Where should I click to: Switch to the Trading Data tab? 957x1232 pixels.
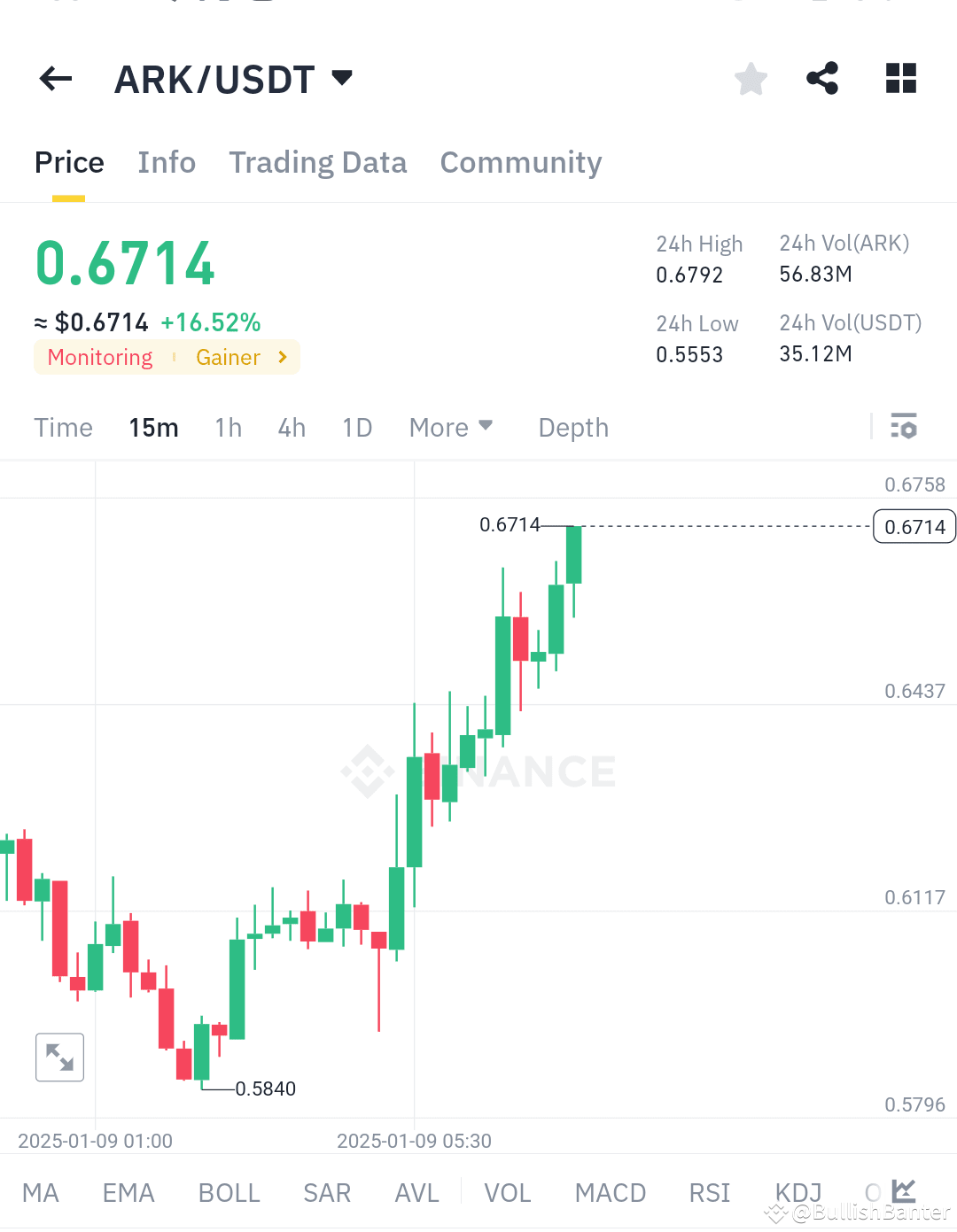(318, 162)
